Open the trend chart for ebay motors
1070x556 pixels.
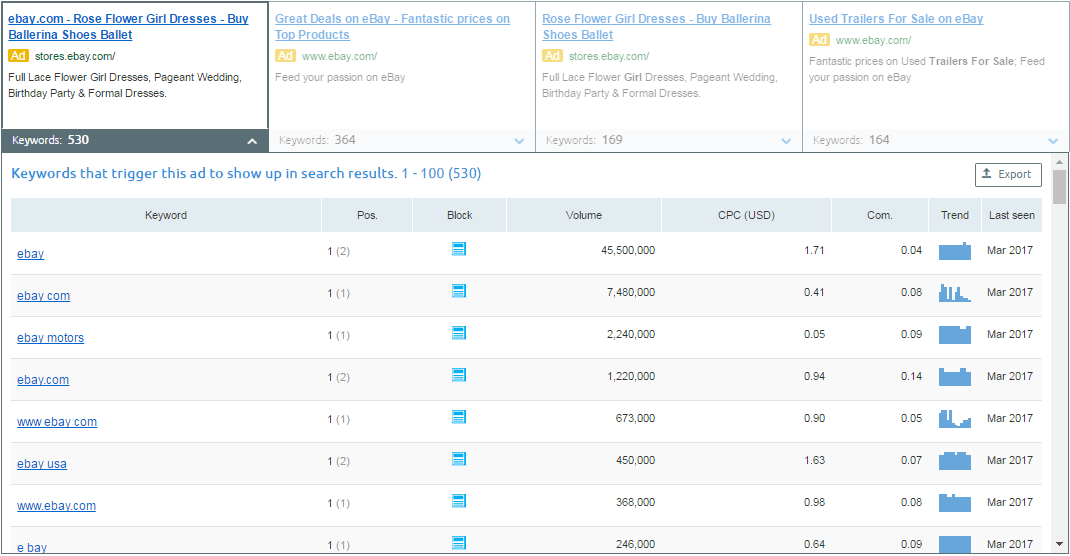tap(955, 335)
